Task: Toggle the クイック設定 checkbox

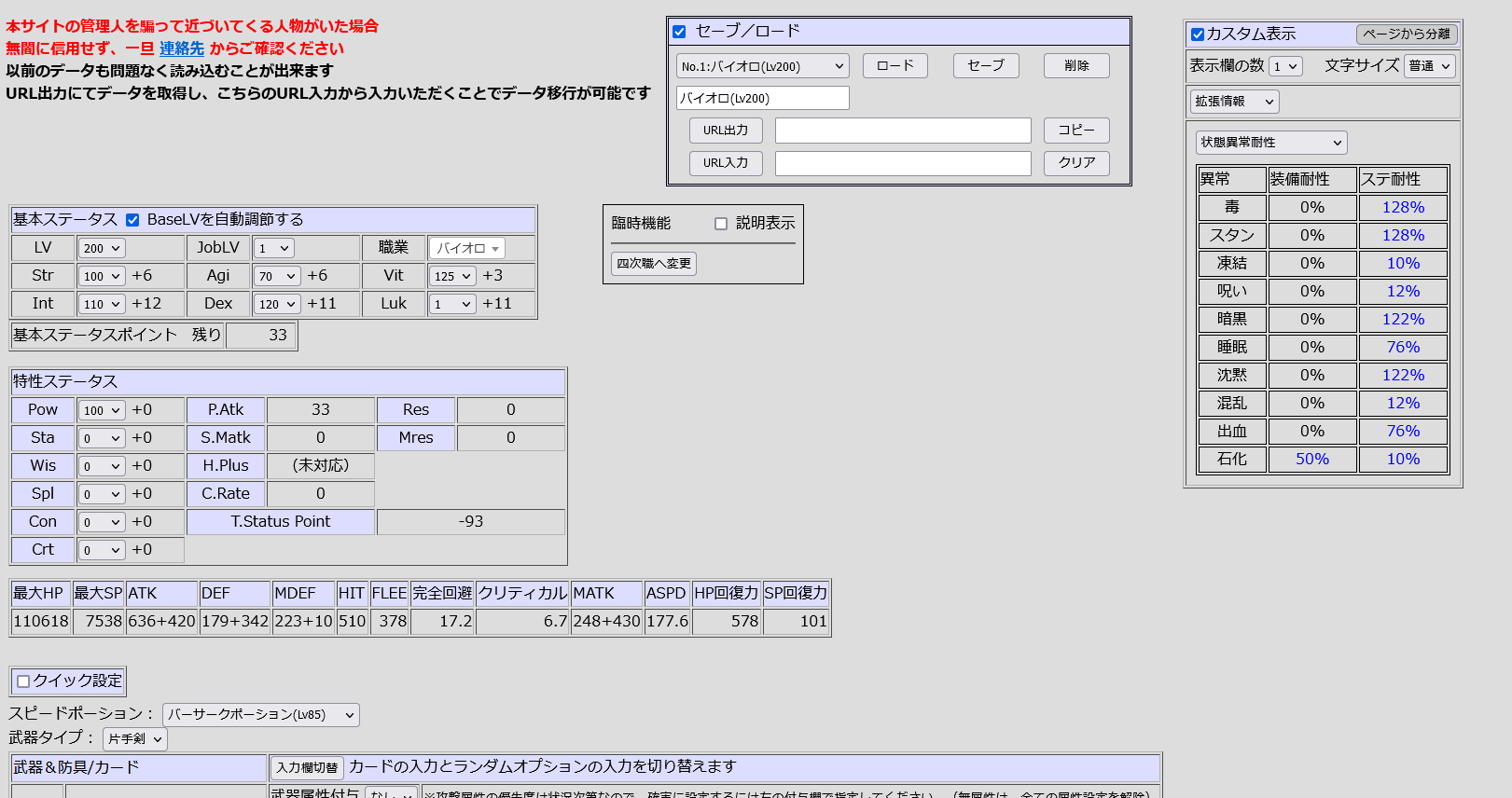Action: pyautogui.click(x=24, y=681)
